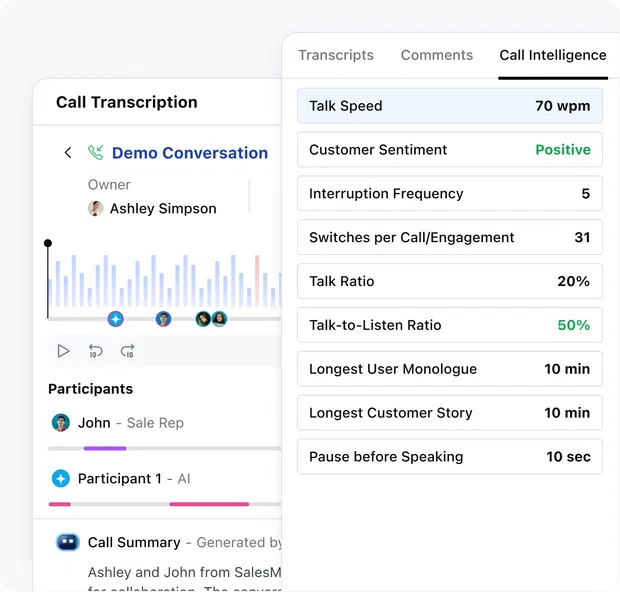Screen dimensions: 620x592
Task: Skip forward 10 seconds
Action: [x=128, y=351]
